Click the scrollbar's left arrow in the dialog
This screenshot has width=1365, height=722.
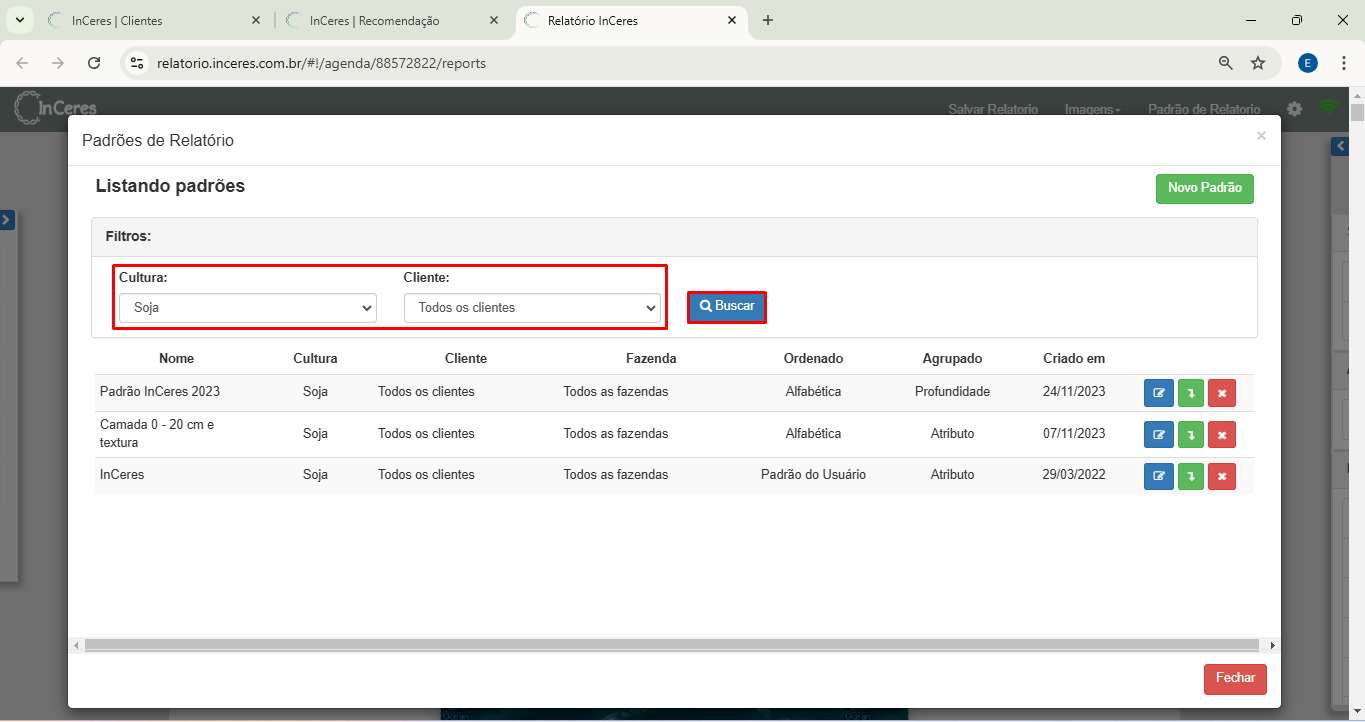pos(77,646)
